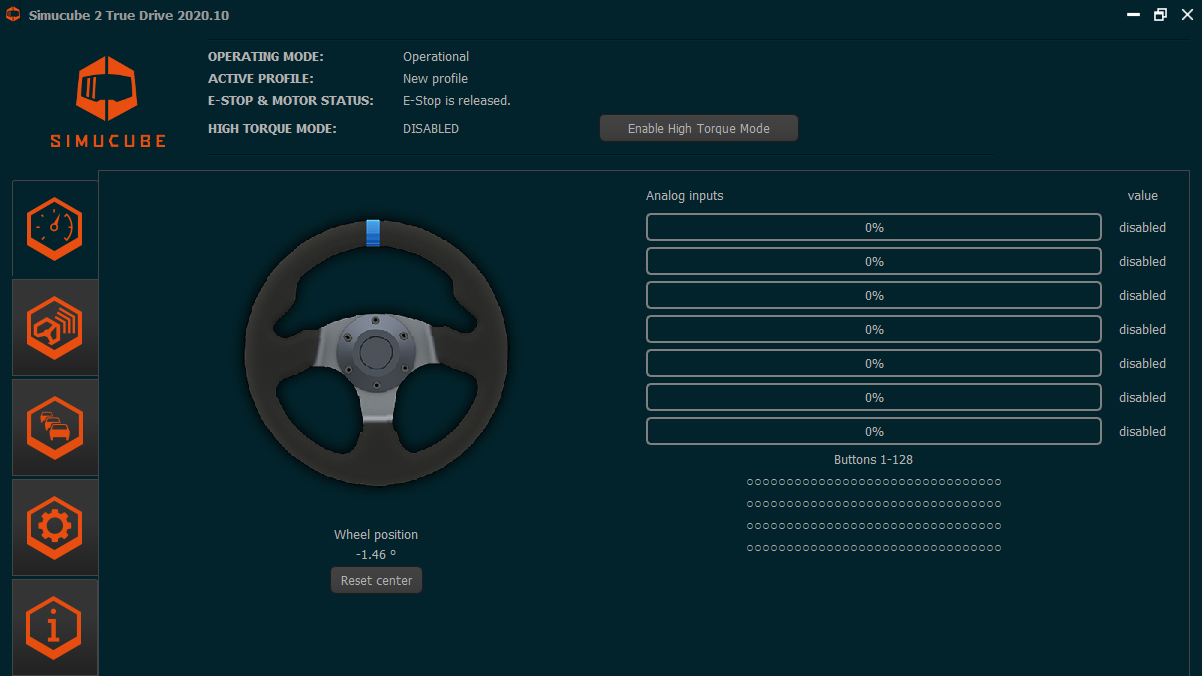Enable High Torque Mode
This screenshot has width=1202, height=676.
pos(699,128)
